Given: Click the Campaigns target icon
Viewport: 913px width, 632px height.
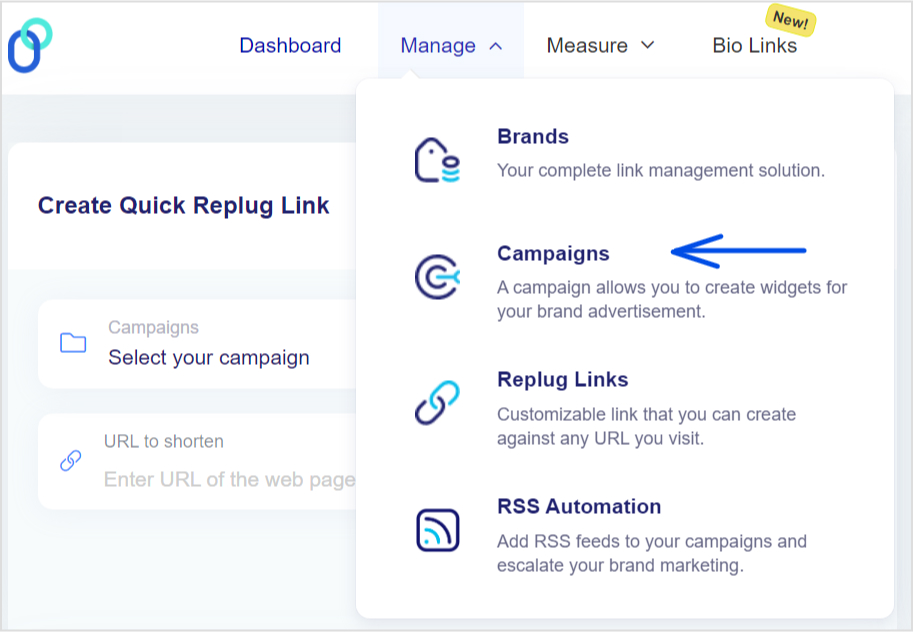Looking at the screenshot, I should coord(437,277).
